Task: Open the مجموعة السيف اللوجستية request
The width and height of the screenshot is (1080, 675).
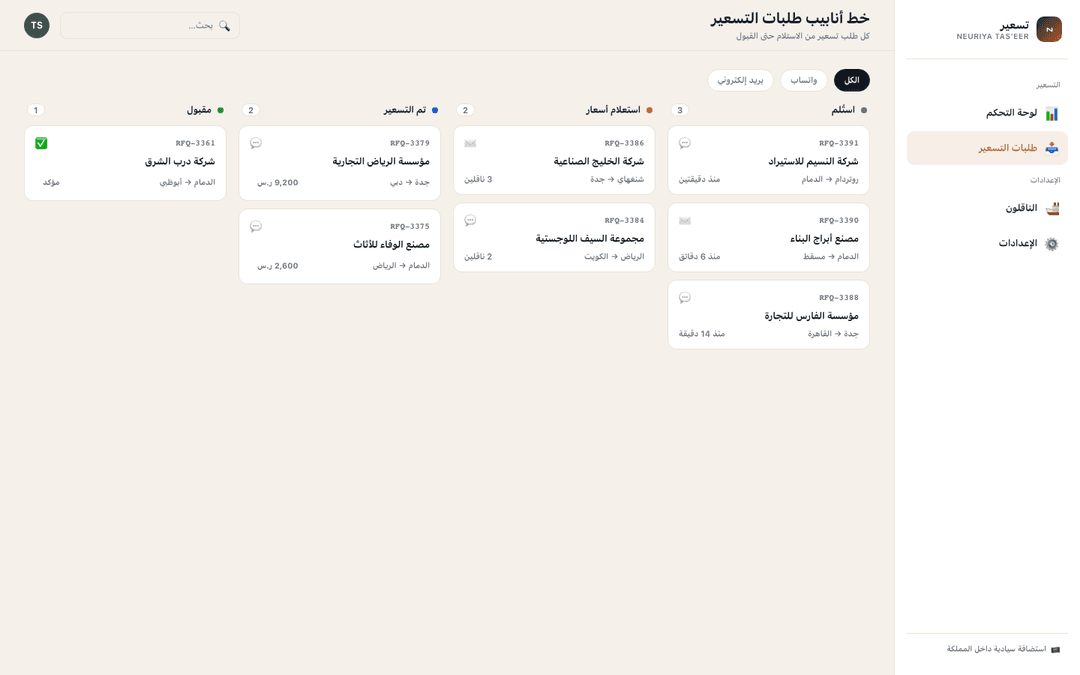Action: tap(554, 237)
